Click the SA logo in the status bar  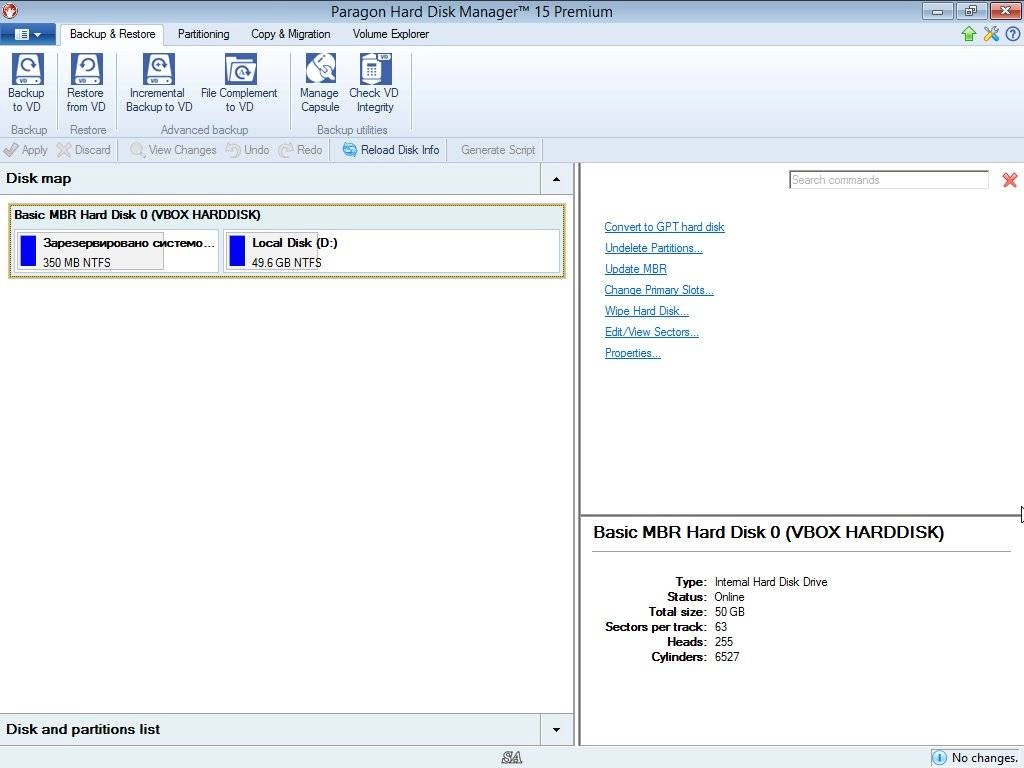pyautogui.click(x=512, y=758)
